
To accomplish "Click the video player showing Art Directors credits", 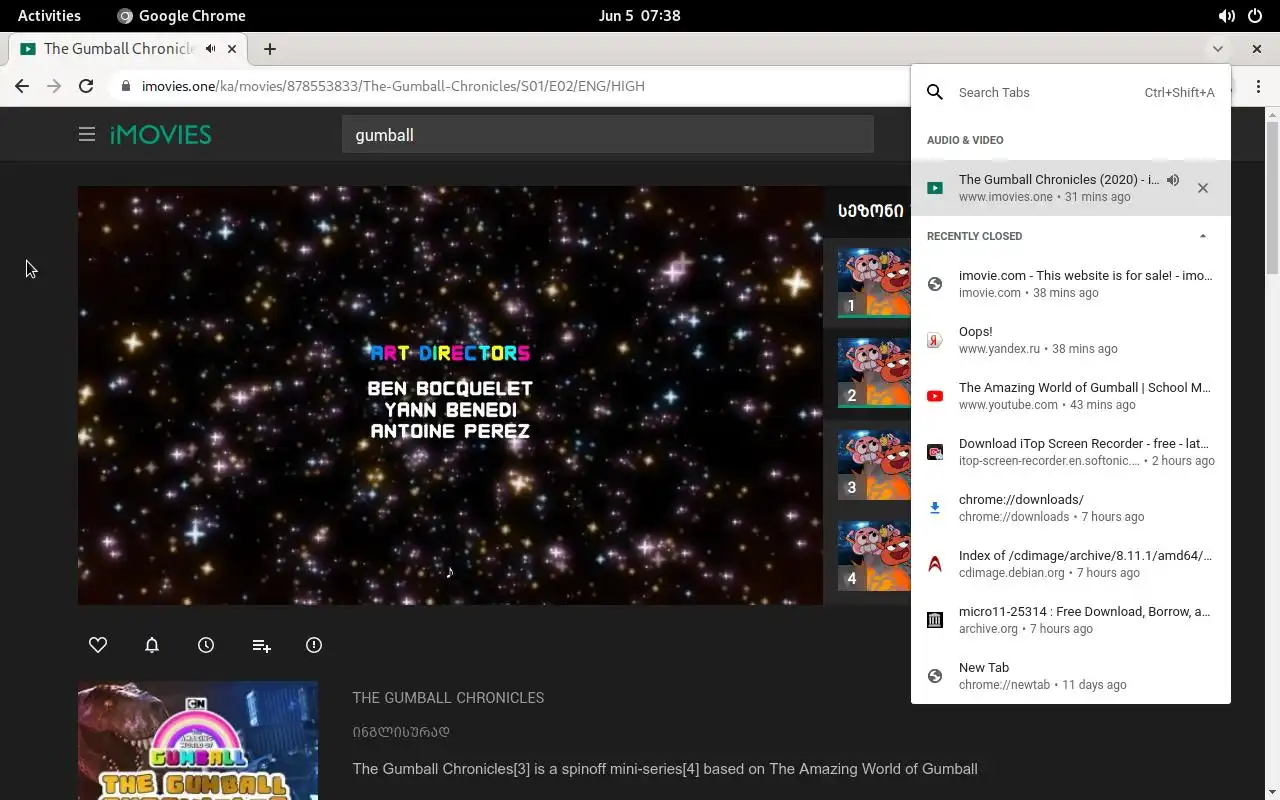I will click(x=450, y=395).
